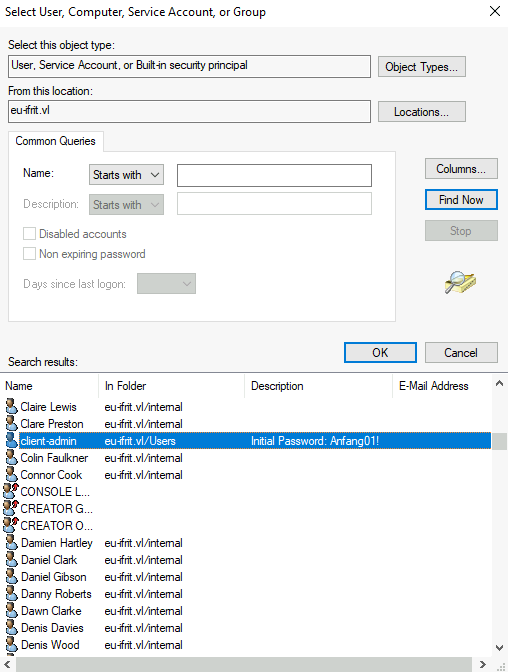Select the 'Daniel Gibson' name text
508x672 pixels.
[54, 577]
